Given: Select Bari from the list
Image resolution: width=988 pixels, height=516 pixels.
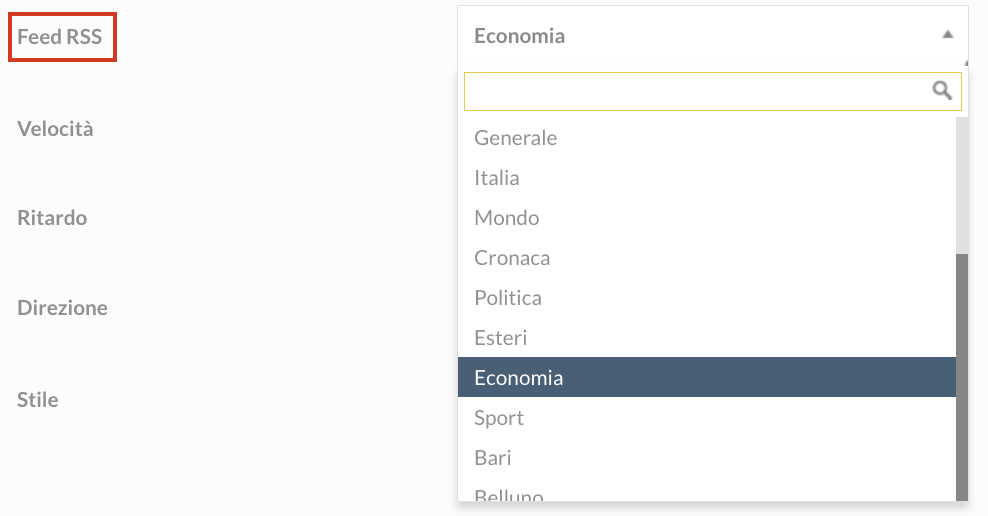Looking at the screenshot, I should 707,457.
